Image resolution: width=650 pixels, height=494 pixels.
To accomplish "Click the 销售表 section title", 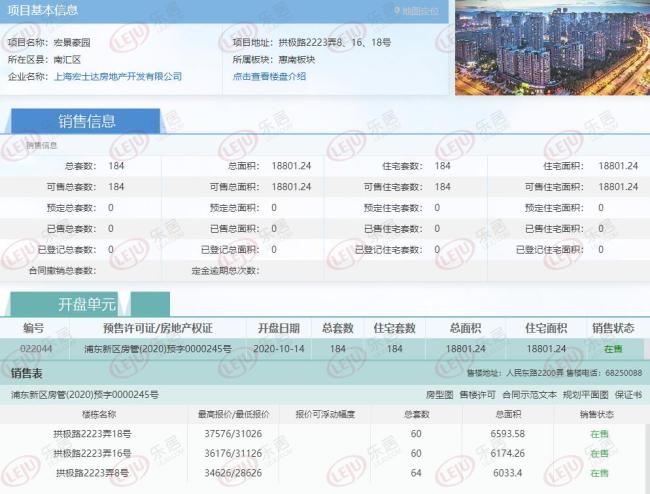I will [x=27, y=373].
